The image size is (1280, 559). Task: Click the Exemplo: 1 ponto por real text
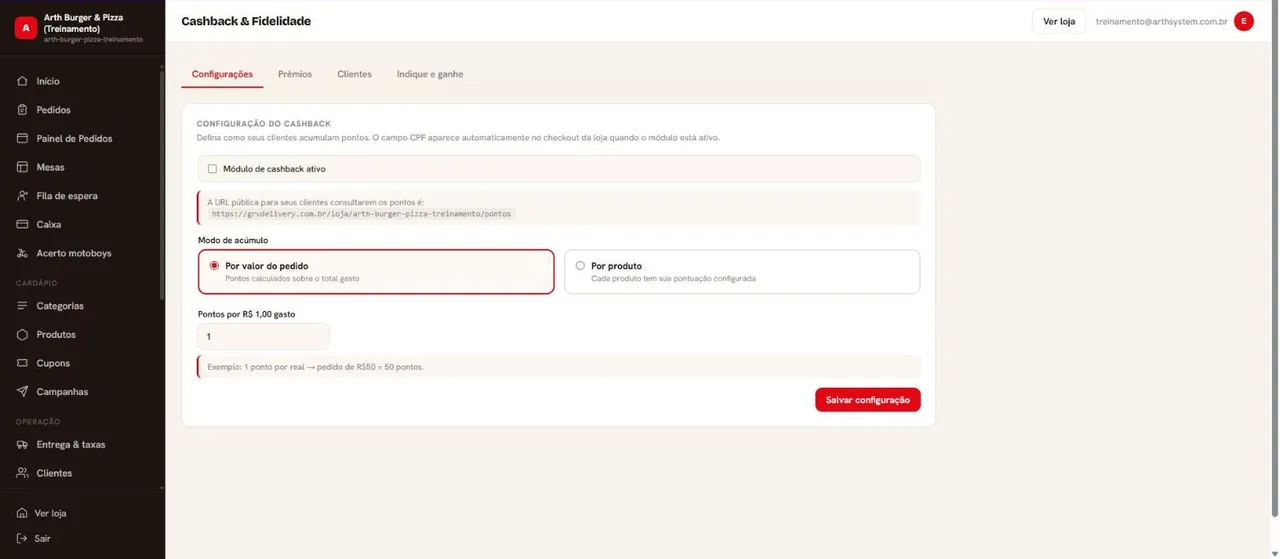(315, 367)
